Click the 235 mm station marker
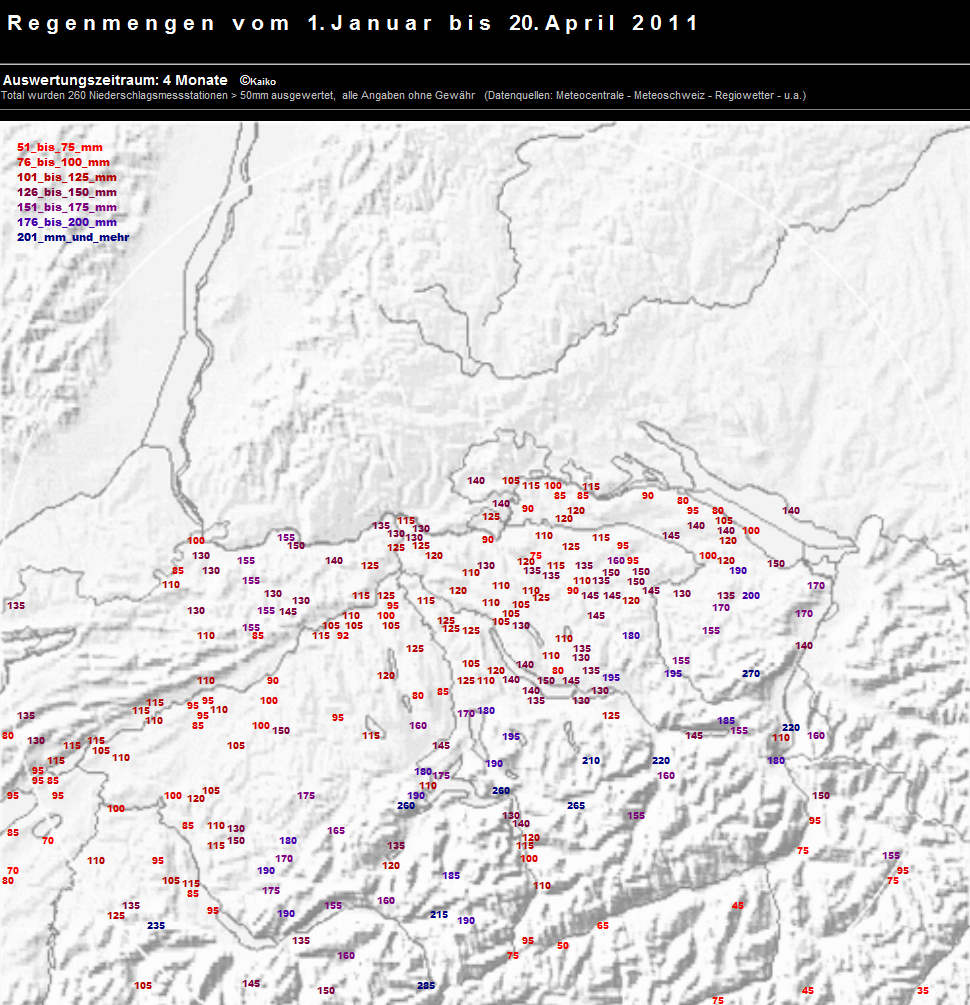 coord(156,926)
